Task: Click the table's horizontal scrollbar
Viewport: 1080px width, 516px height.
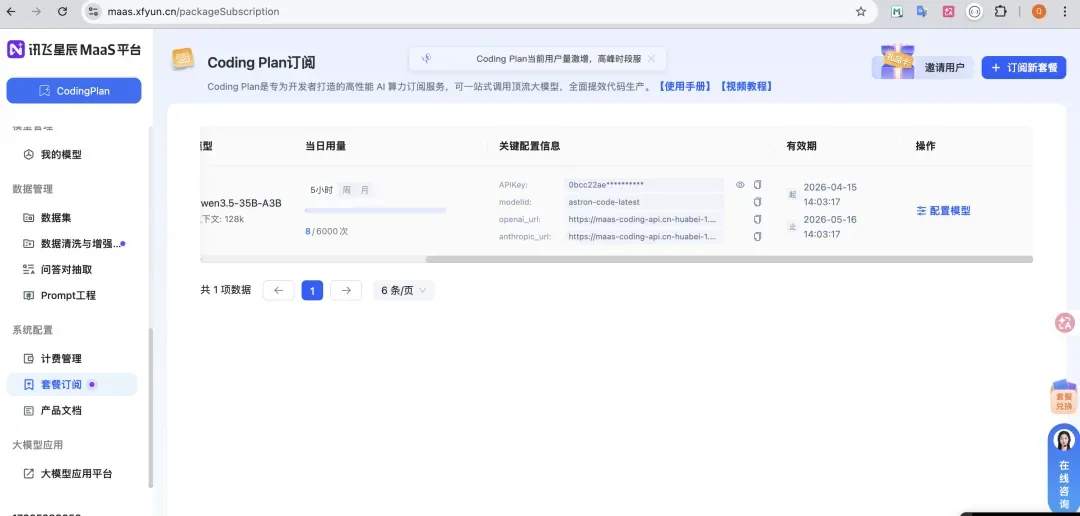Action: point(729,259)
